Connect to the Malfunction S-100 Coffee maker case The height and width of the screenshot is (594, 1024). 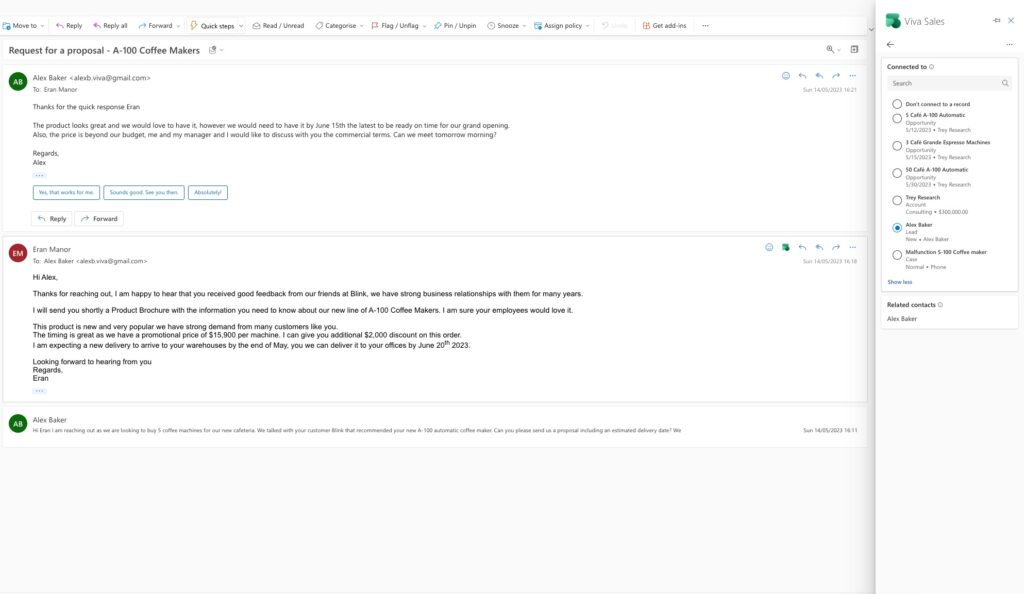click(897, 254)
